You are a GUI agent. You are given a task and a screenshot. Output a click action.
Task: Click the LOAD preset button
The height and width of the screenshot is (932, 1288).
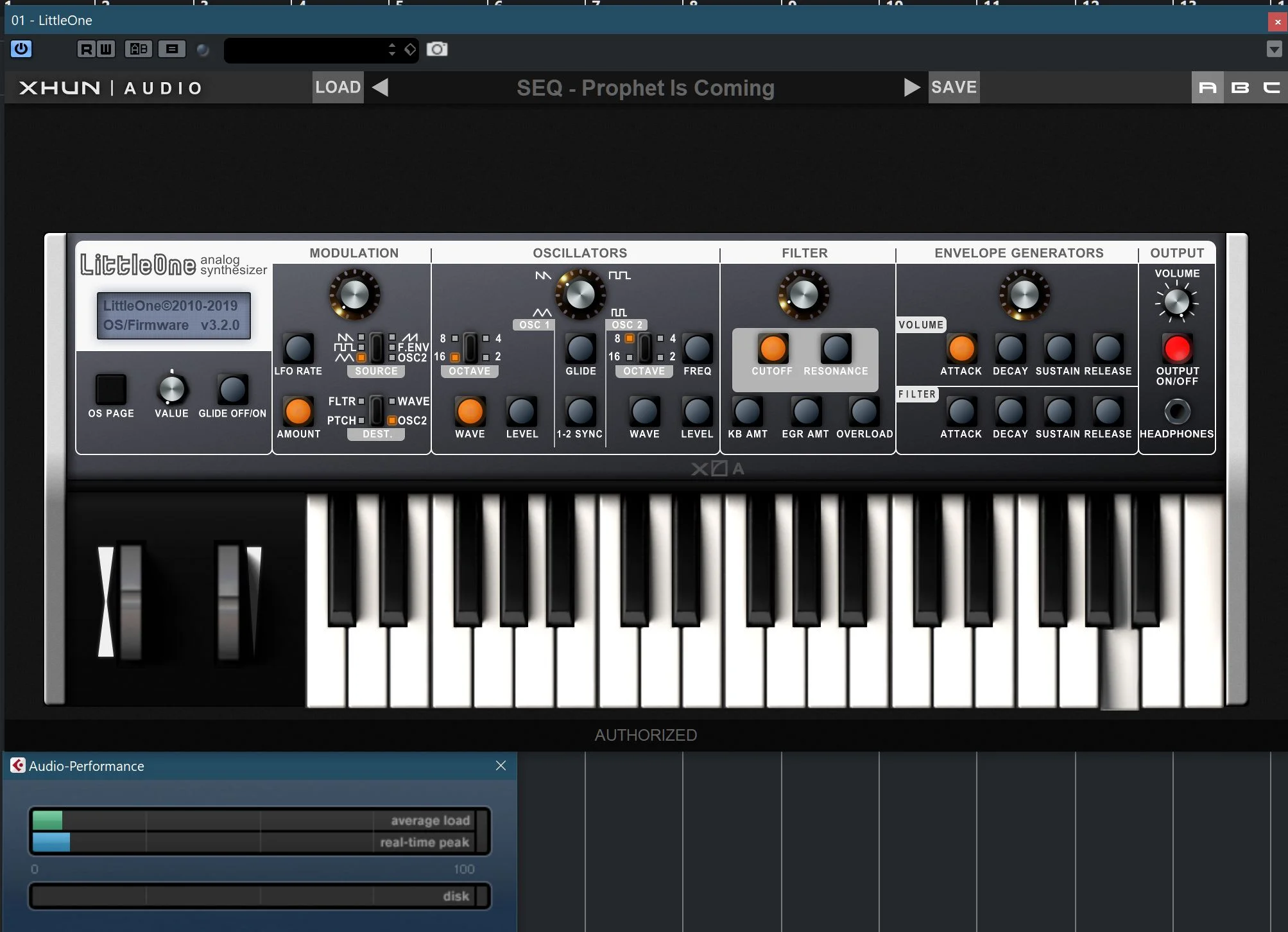(x=338, y=87)
